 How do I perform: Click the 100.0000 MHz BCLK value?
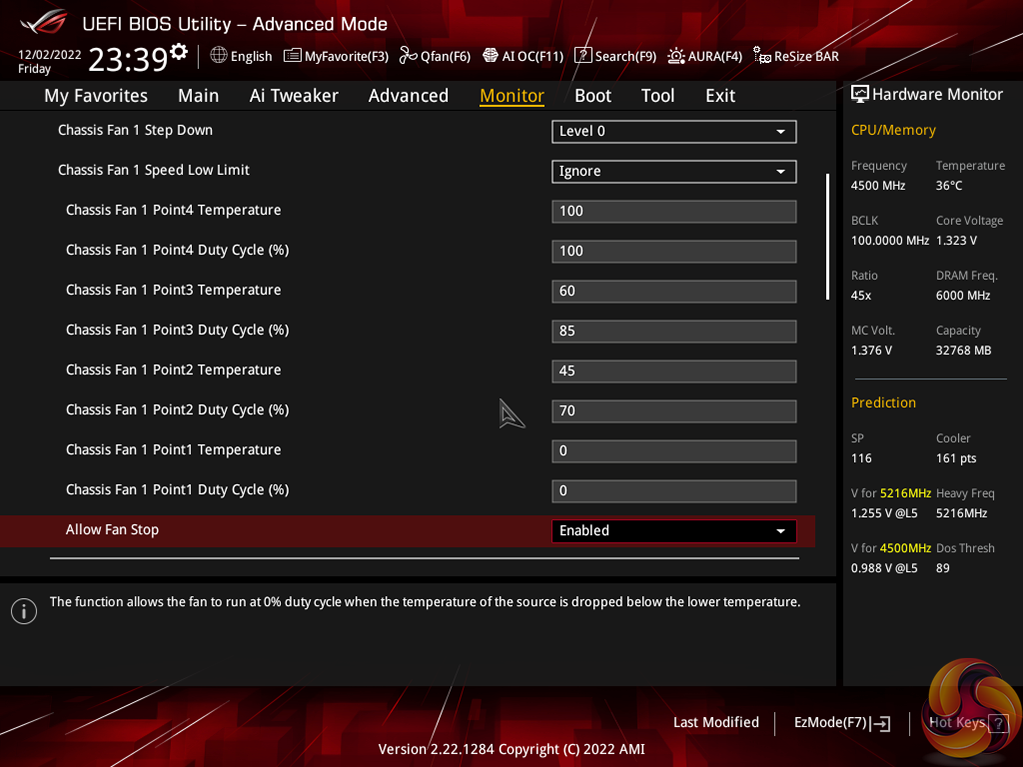coord(890,241)
